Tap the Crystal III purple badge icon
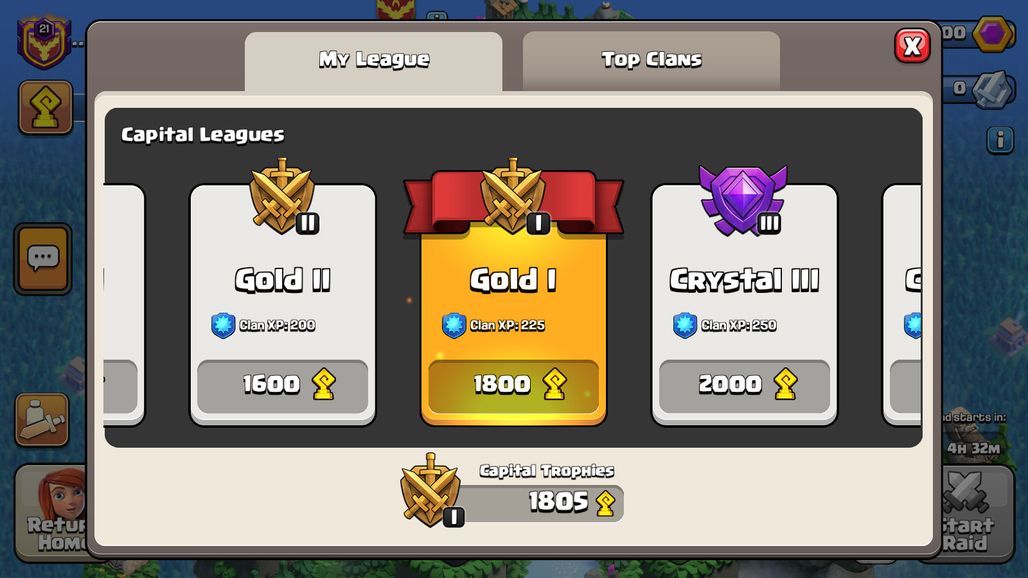This screenshot has width=1028, height=578. 743,201
